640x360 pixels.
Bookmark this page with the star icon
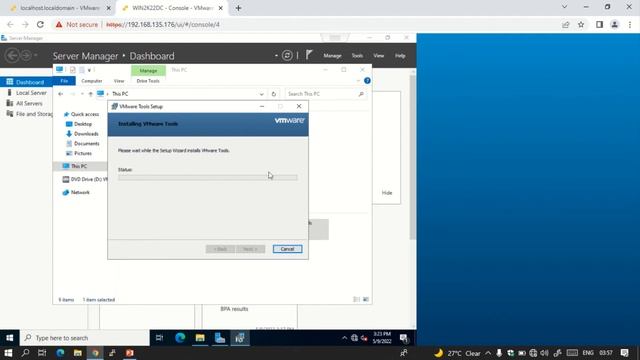pyautogui.click(x=581, y=24)
